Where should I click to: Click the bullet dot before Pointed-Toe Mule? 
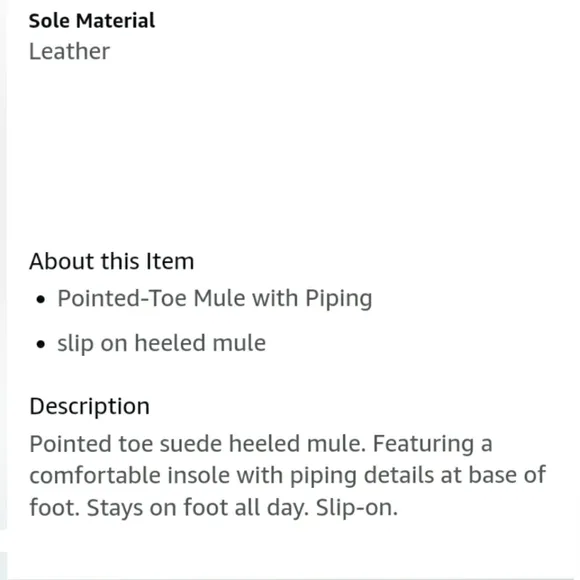(41, 299)
